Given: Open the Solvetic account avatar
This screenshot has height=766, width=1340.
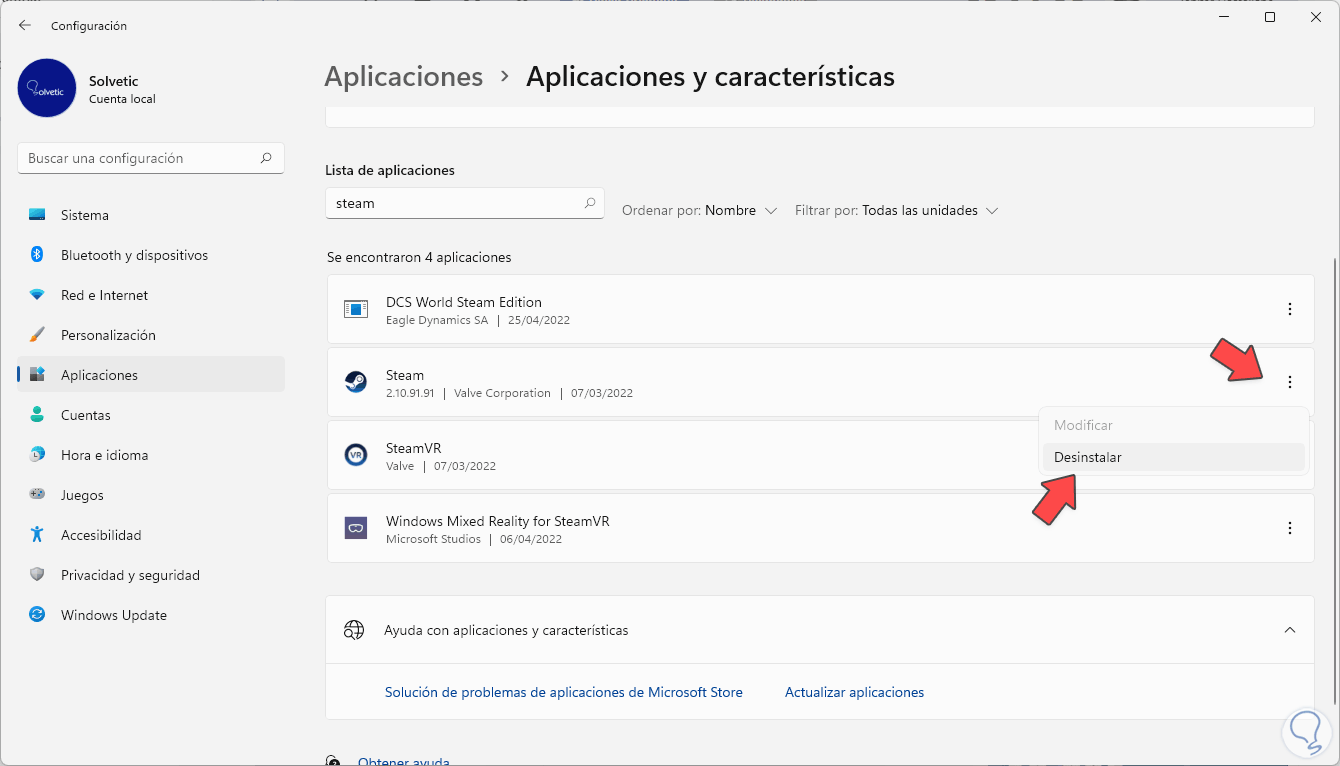Looking at the screenshot, I should coord(47,88).
